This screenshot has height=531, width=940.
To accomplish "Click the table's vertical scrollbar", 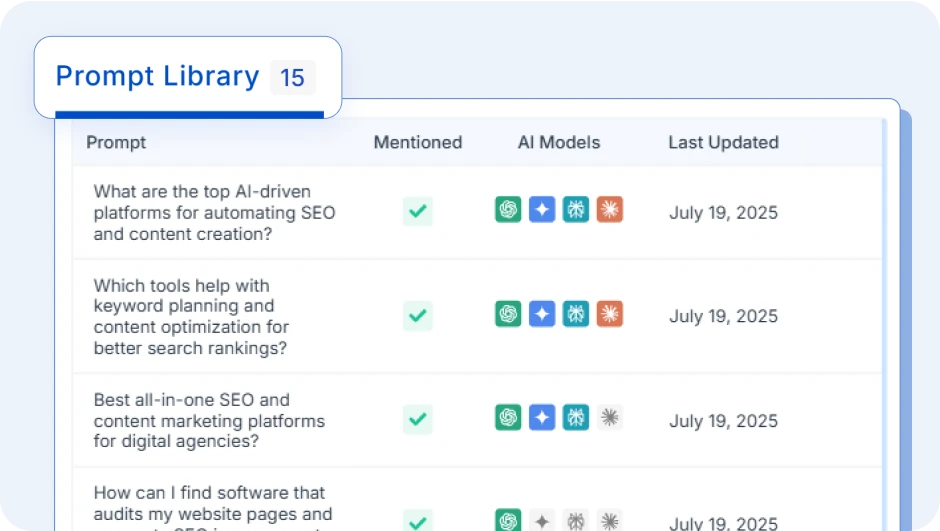I will (x=885, y=324).
